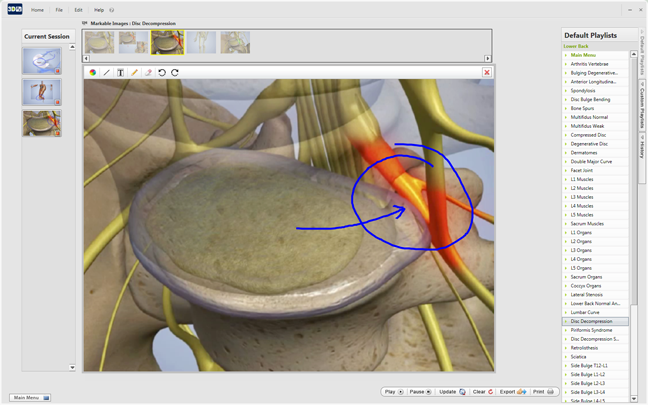Image resolution: width=648 pixels, height=405 pixels.
Task: Select Side Bulge T12-L1 playlist item
Action: point(596,366)
